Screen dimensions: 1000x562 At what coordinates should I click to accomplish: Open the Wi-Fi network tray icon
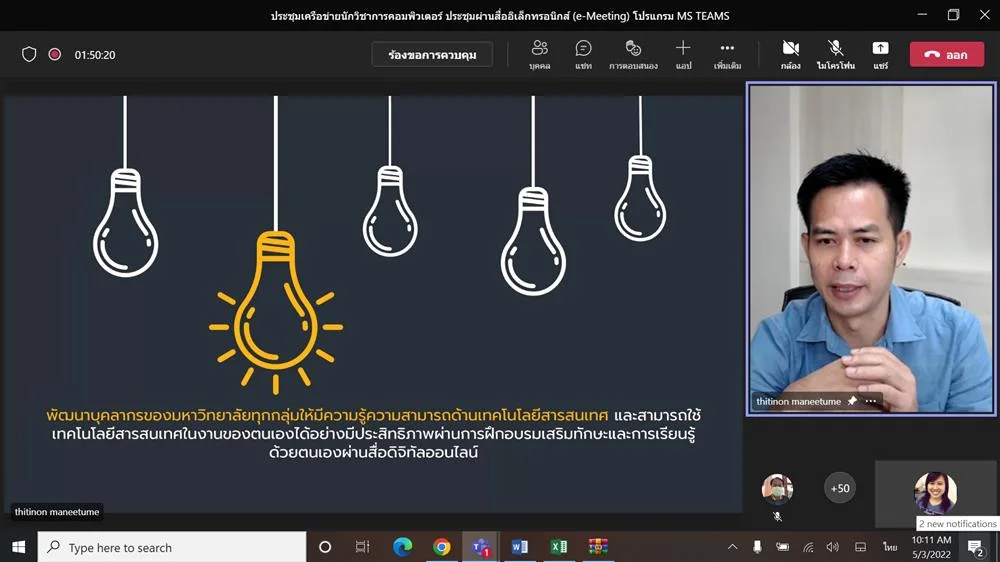(808, 547)
